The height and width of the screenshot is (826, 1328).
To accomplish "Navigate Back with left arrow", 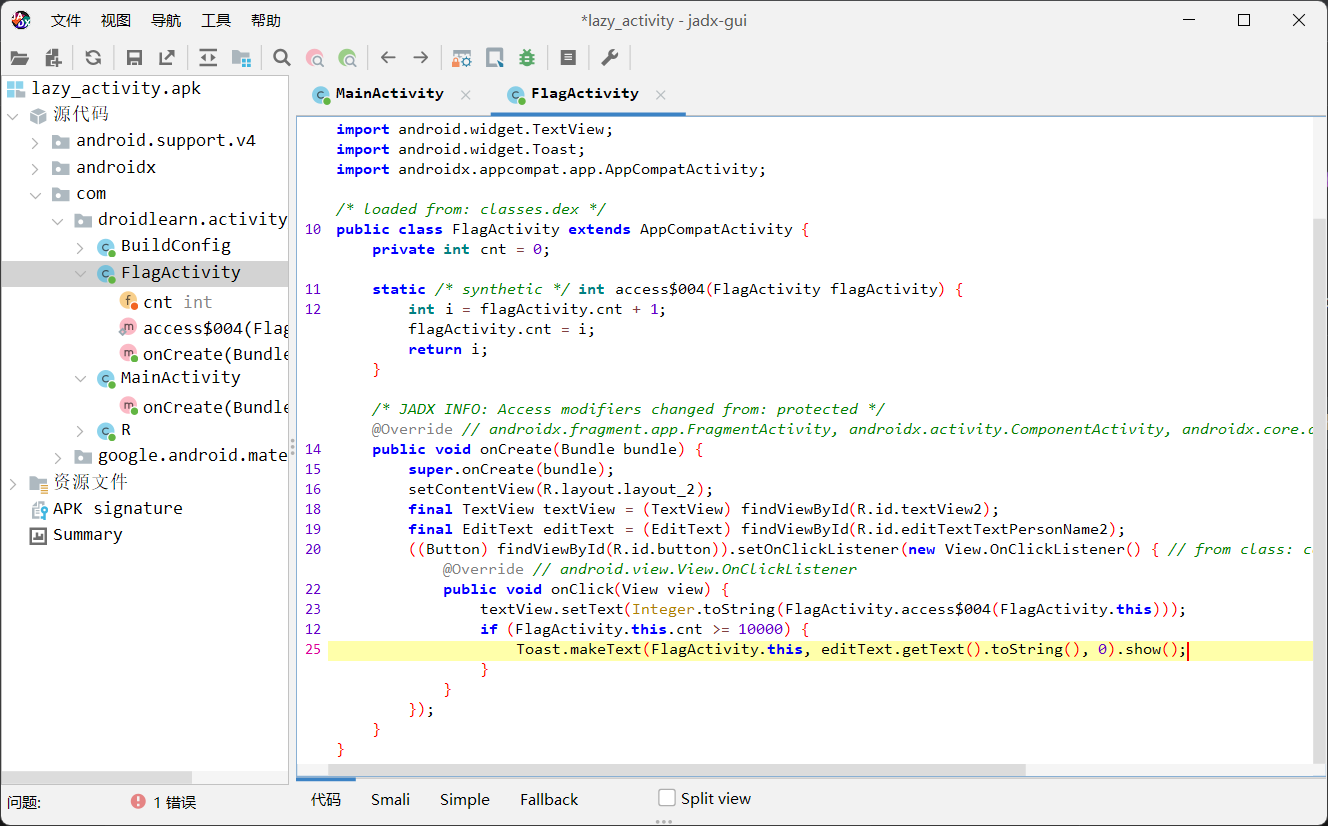I will (x=388, y=58).
